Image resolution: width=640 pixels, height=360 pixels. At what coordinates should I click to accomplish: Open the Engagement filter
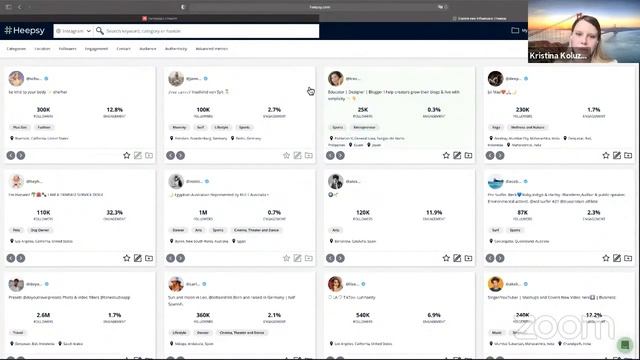click(96, 49)
